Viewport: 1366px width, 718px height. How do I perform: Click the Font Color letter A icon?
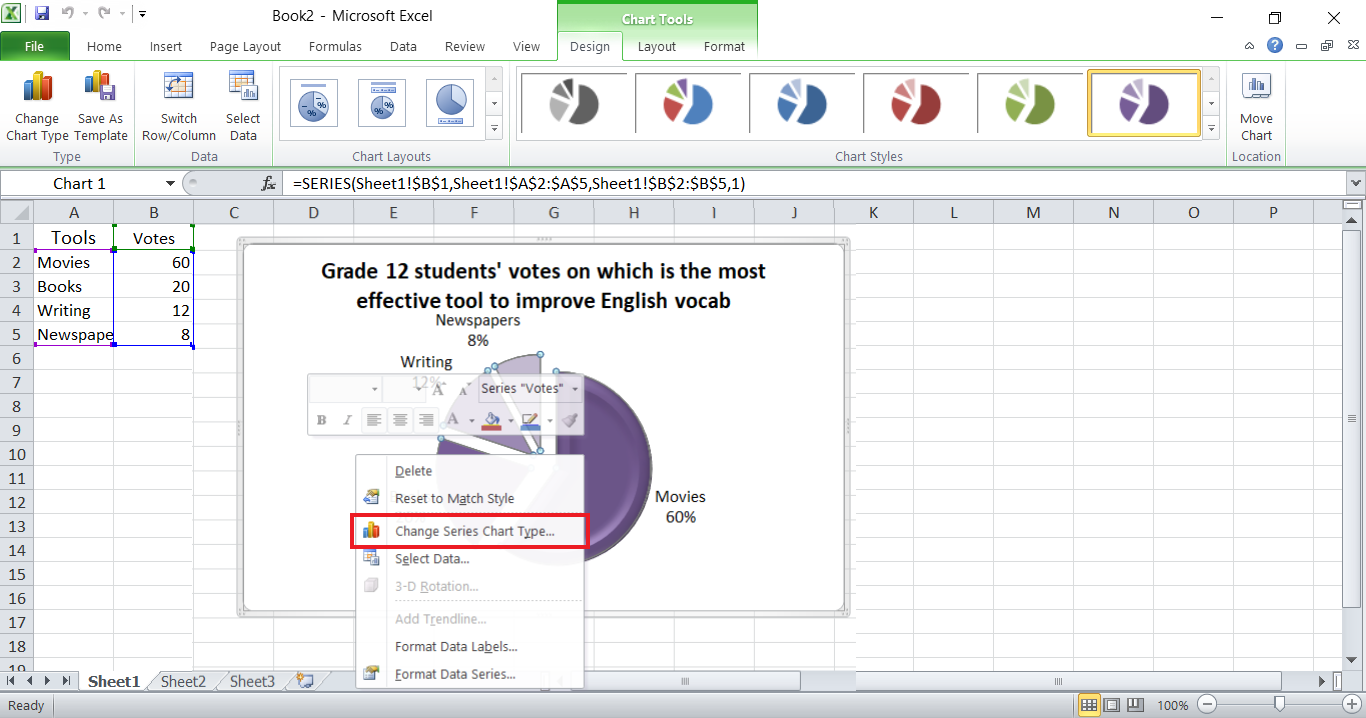coord(452,421)
